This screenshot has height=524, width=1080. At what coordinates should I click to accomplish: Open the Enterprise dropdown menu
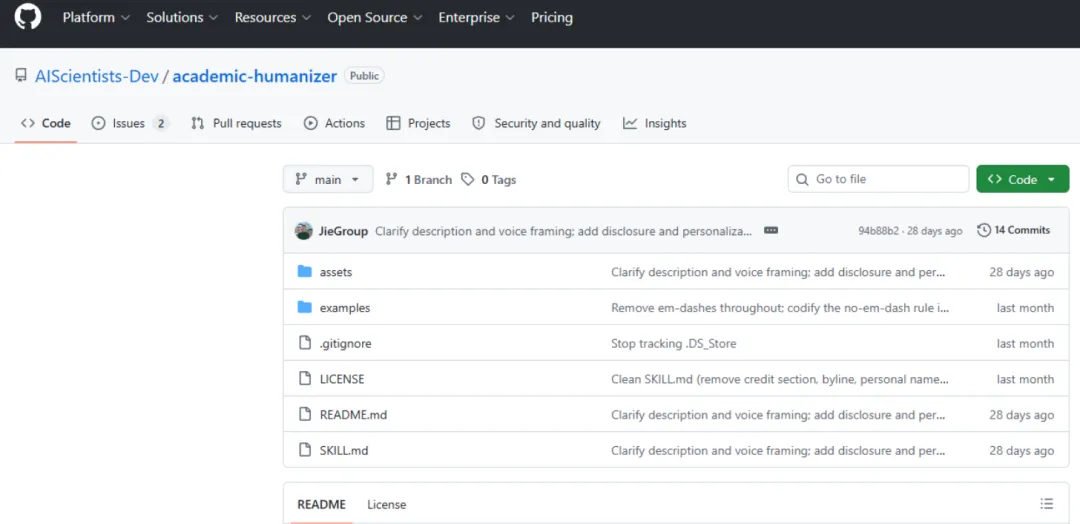coord(476,17)
